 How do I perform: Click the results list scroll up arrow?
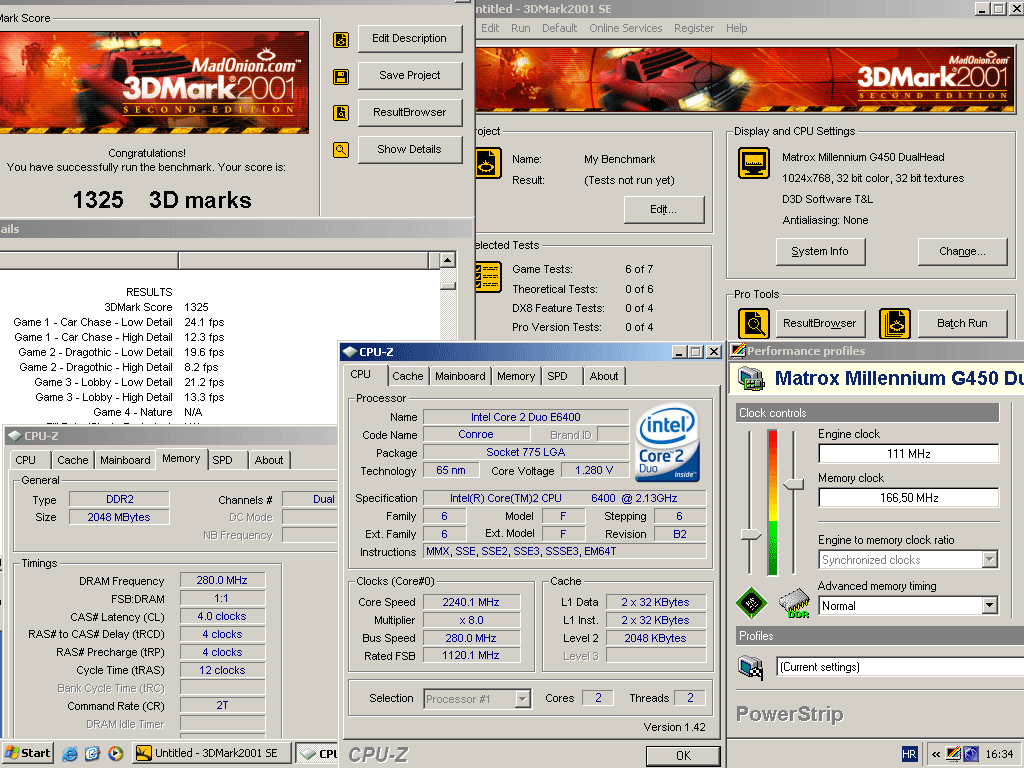coord(447,261)
